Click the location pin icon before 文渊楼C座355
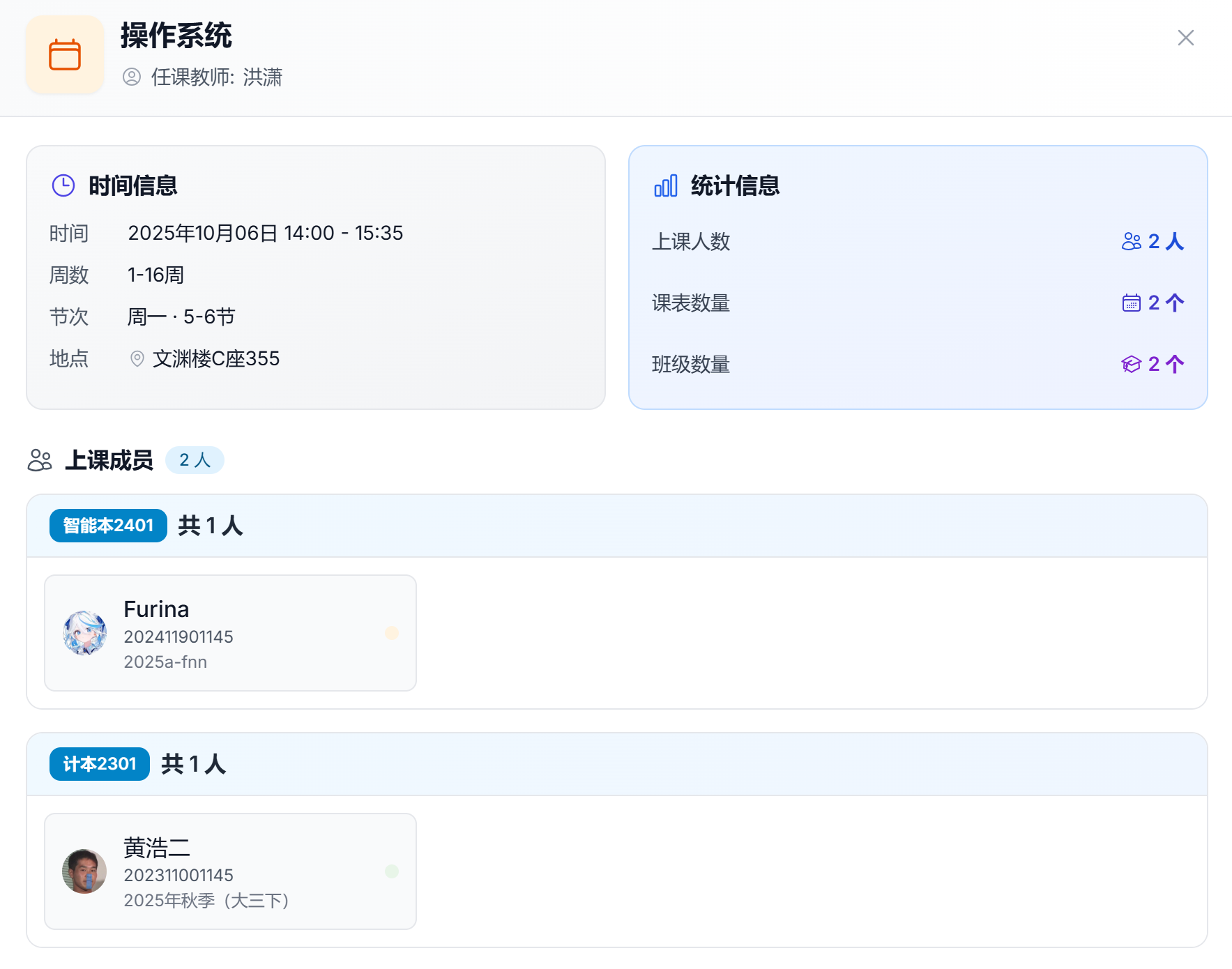 (137, 359)
